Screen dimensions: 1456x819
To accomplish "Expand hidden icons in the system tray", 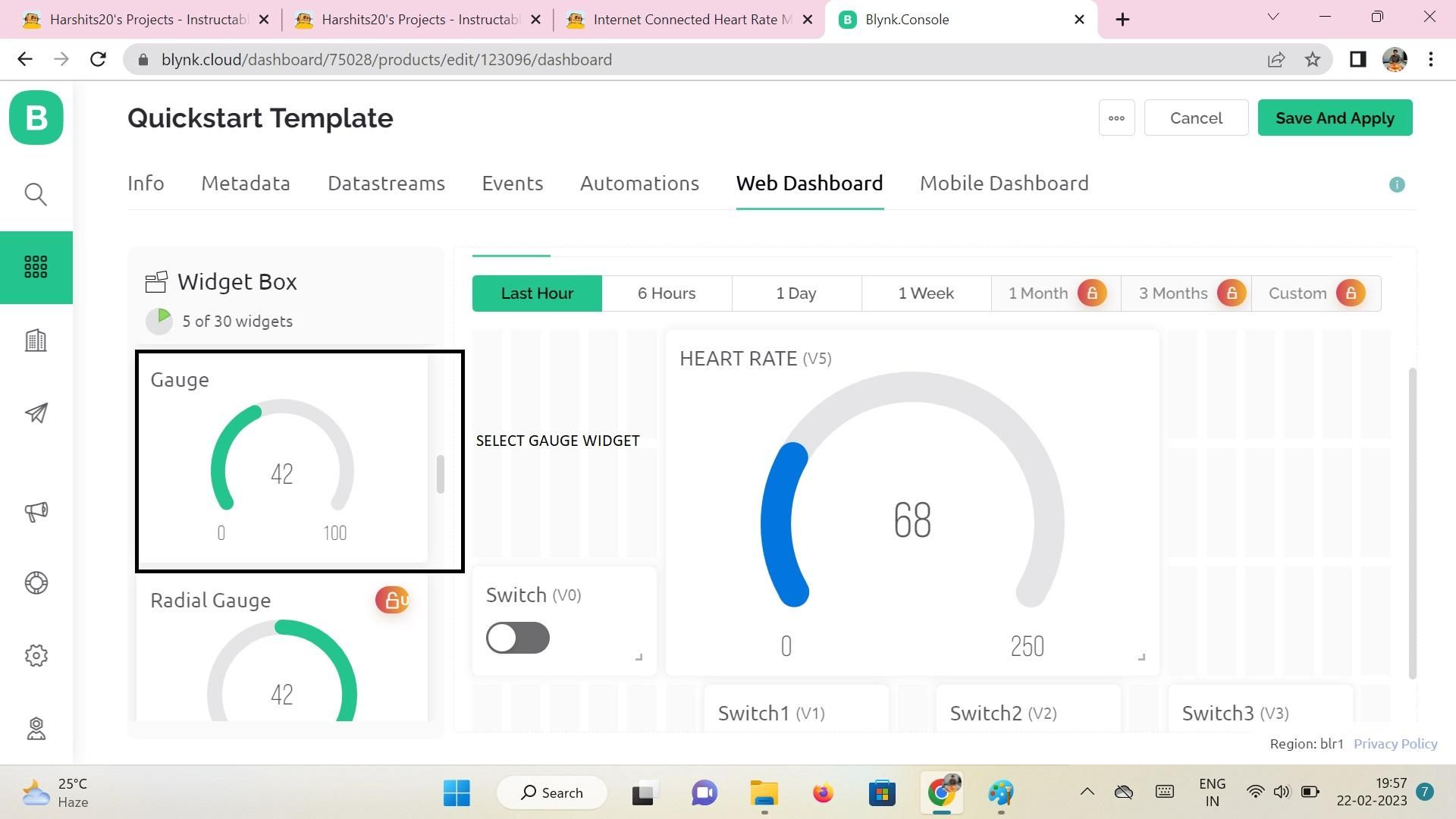I will click(1087, 792).
